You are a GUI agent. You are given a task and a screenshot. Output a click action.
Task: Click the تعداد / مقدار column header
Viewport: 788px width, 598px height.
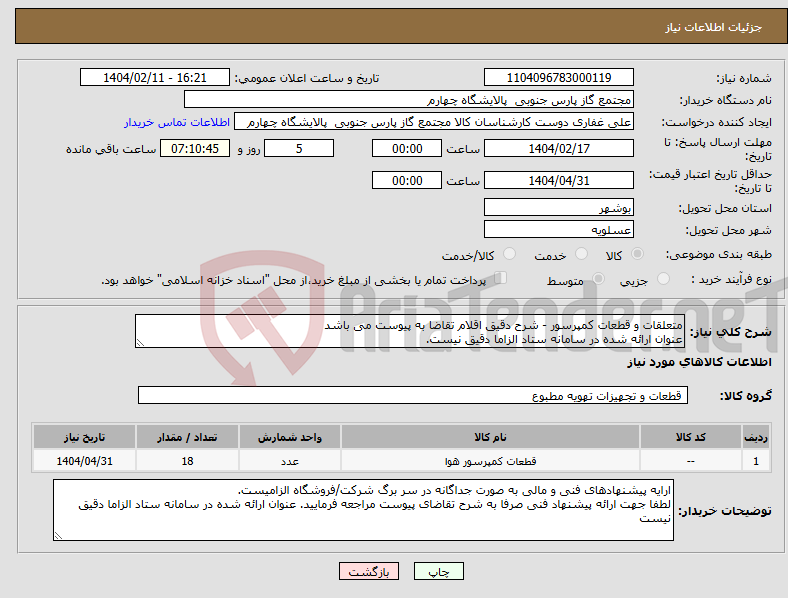pos(187,437)
